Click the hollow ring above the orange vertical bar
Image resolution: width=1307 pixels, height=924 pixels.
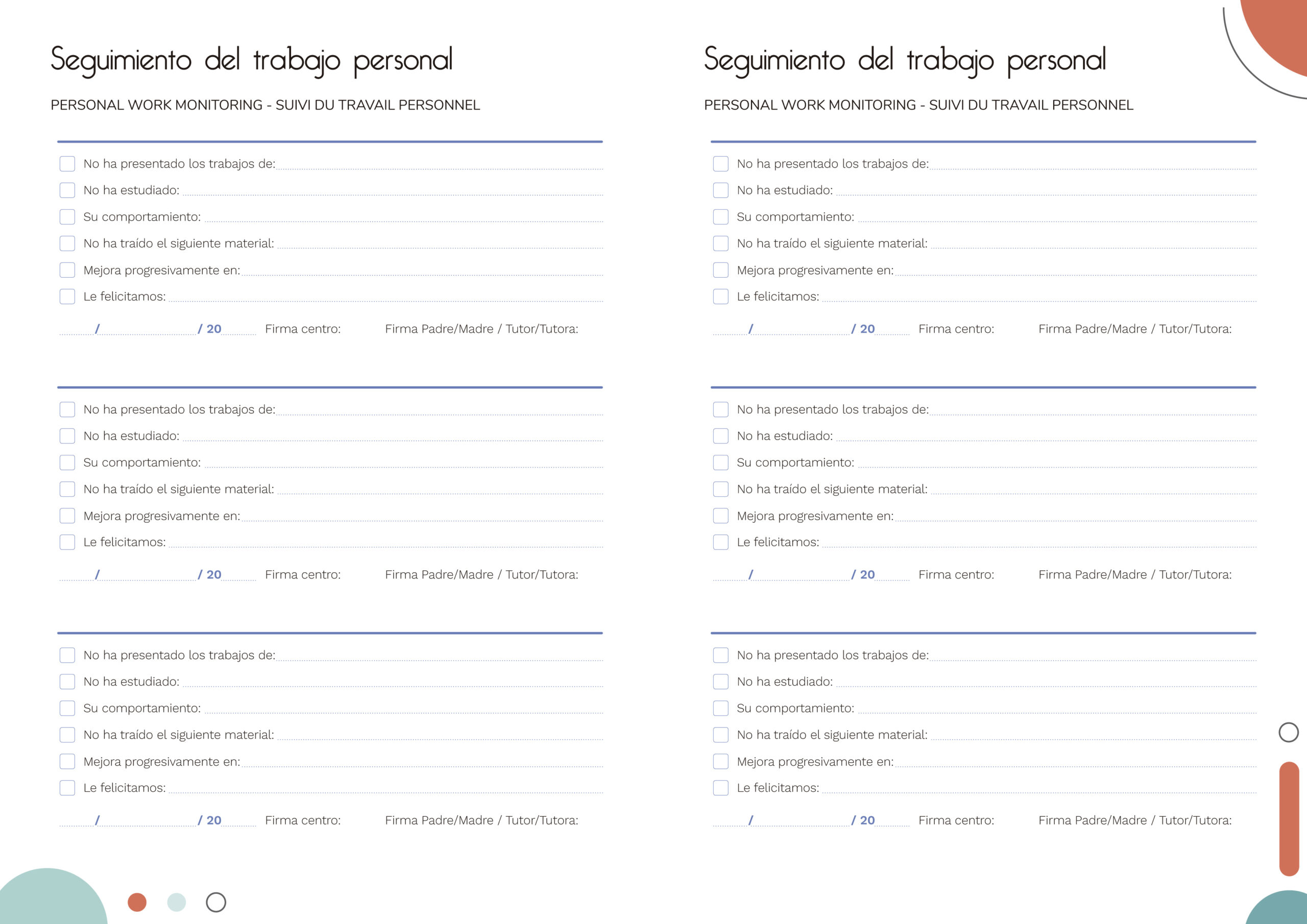point(1288,732)
